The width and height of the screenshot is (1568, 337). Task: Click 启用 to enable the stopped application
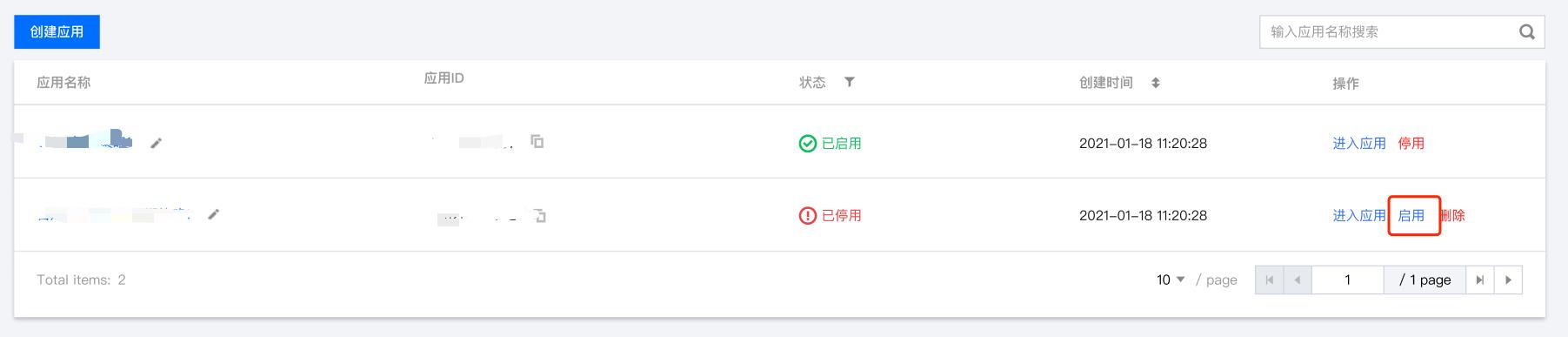[1411, 215]
